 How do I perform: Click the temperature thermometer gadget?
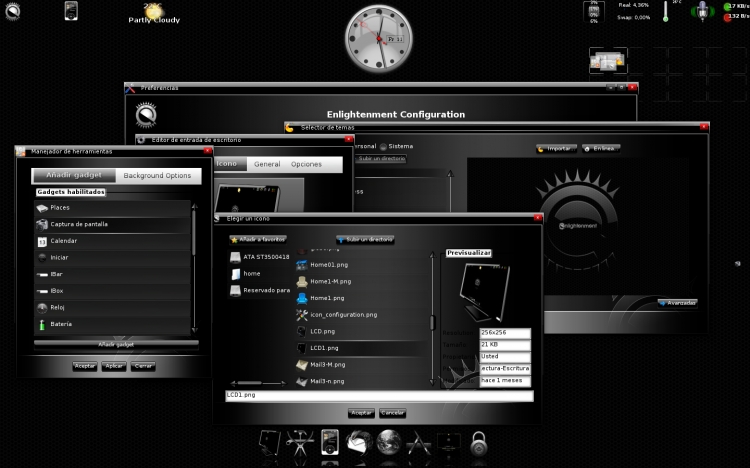coord(665,11)
